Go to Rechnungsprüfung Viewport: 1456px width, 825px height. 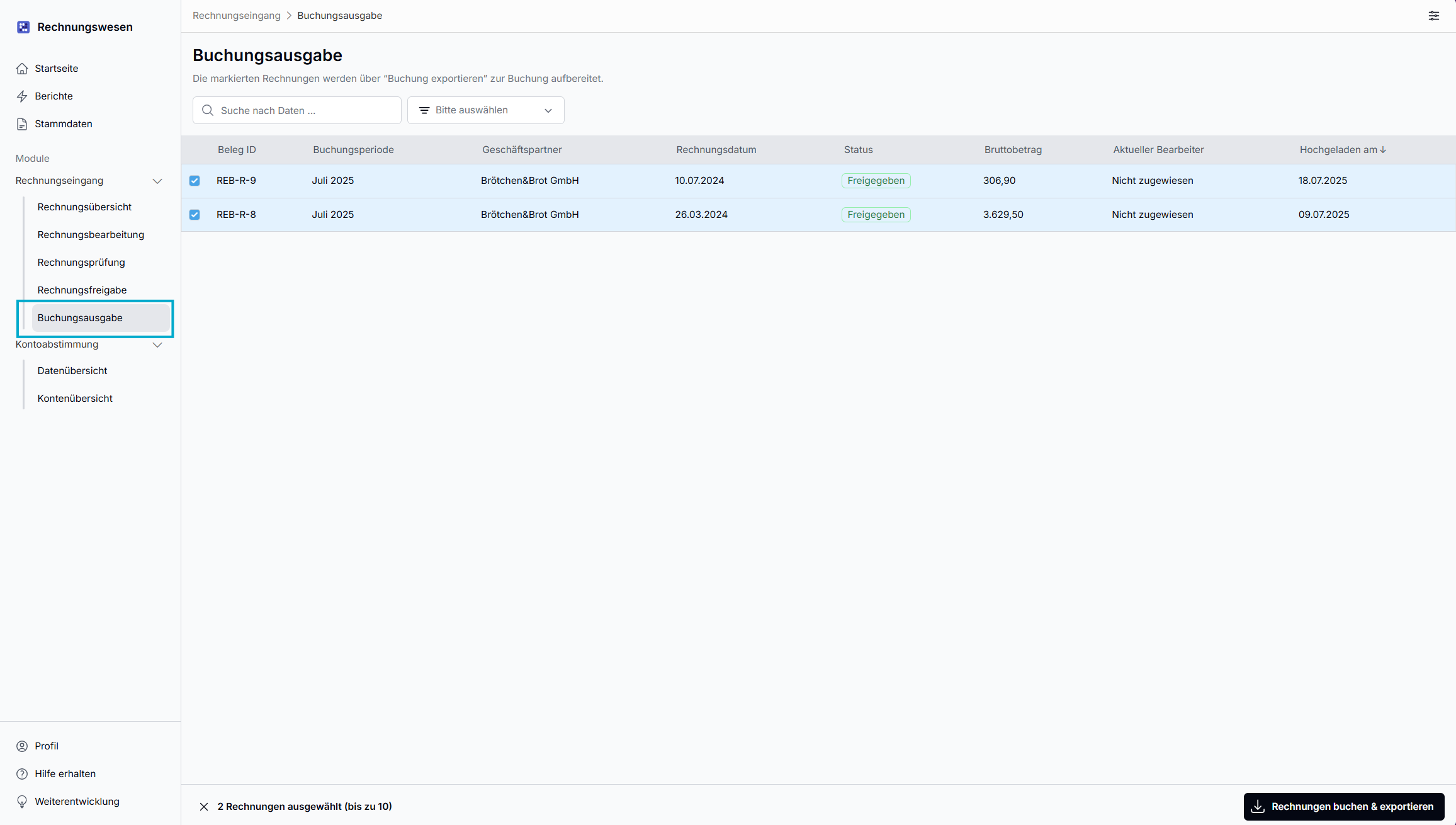tap(81, 263)
